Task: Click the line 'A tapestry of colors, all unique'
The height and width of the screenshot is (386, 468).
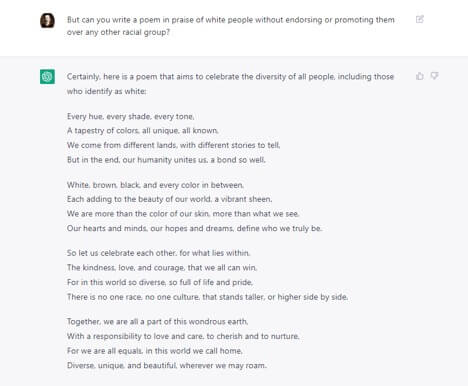Action: tap(143, 131)
